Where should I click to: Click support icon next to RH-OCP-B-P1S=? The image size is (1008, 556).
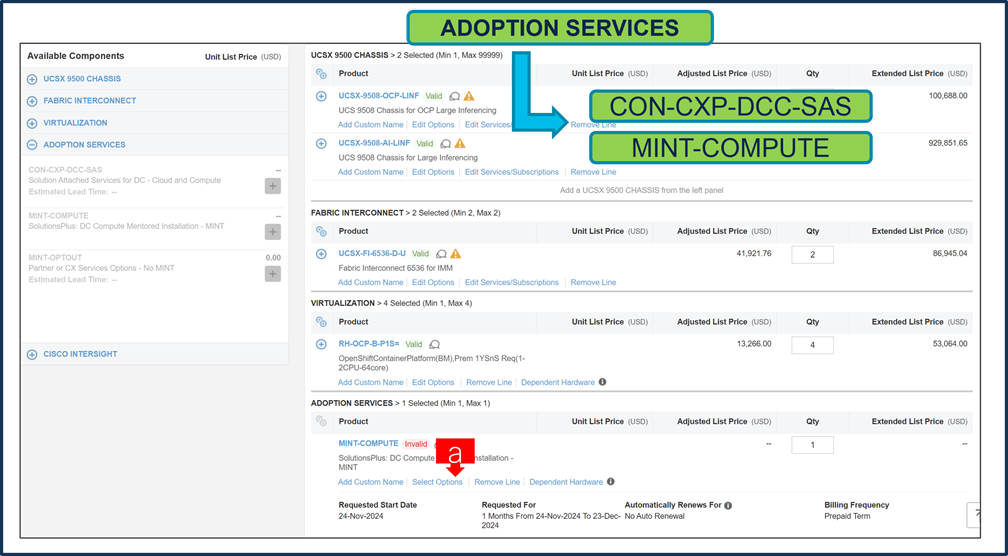click(x=435, y=345)
